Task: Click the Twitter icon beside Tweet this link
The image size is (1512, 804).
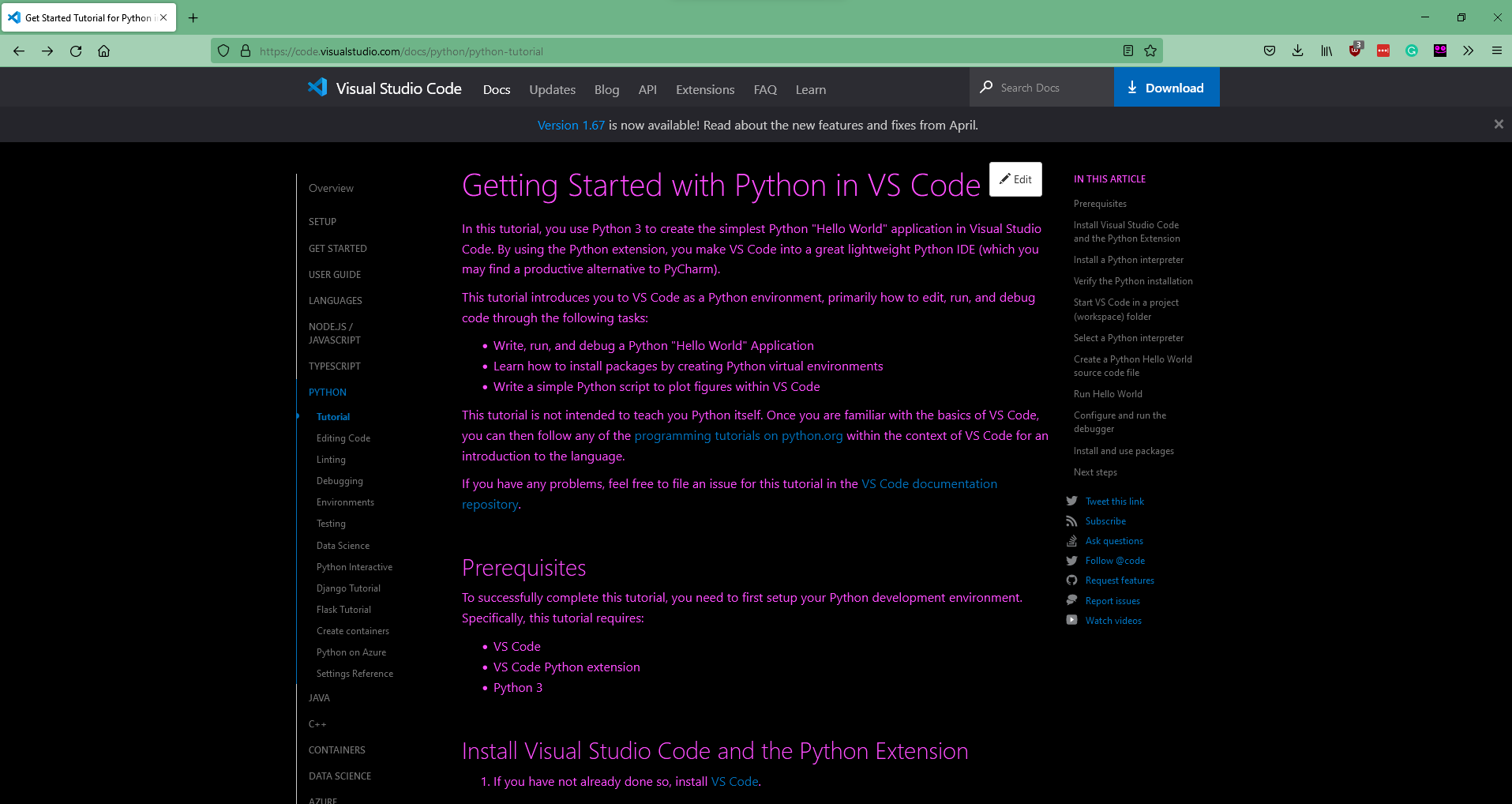Action: tap(1071, 501)
